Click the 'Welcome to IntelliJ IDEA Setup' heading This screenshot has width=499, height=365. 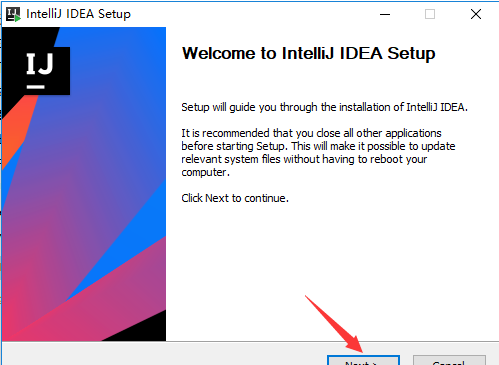pyautogui.click(x=308, y=53)
